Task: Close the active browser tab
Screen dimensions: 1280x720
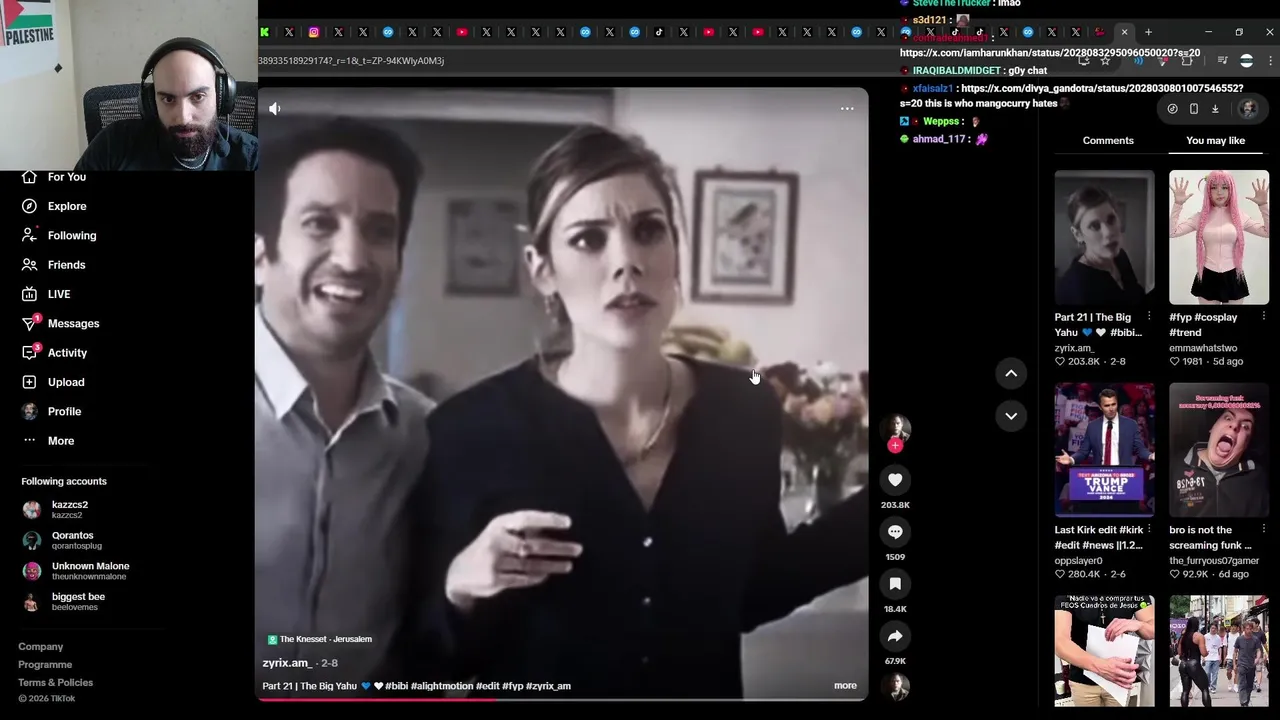Action: [x=1124, y=32]
